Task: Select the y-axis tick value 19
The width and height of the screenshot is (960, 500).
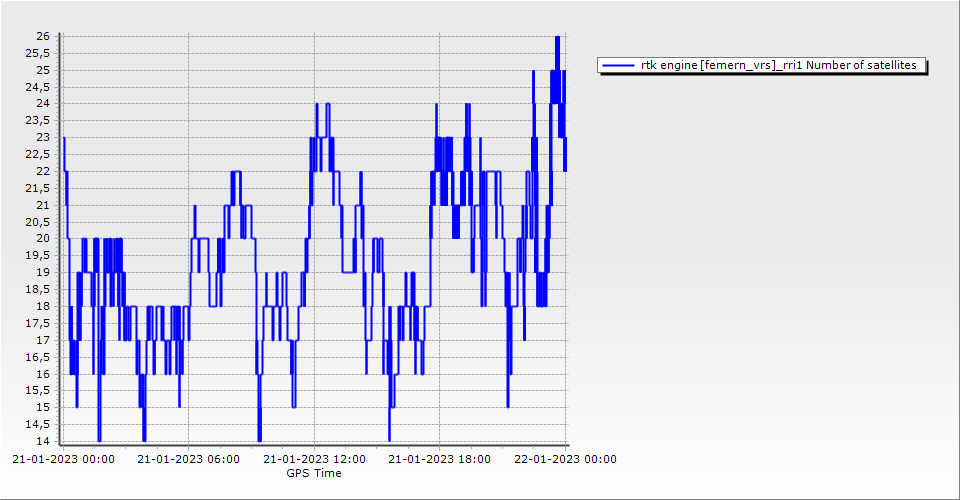Action: click(x=43, y=272)
